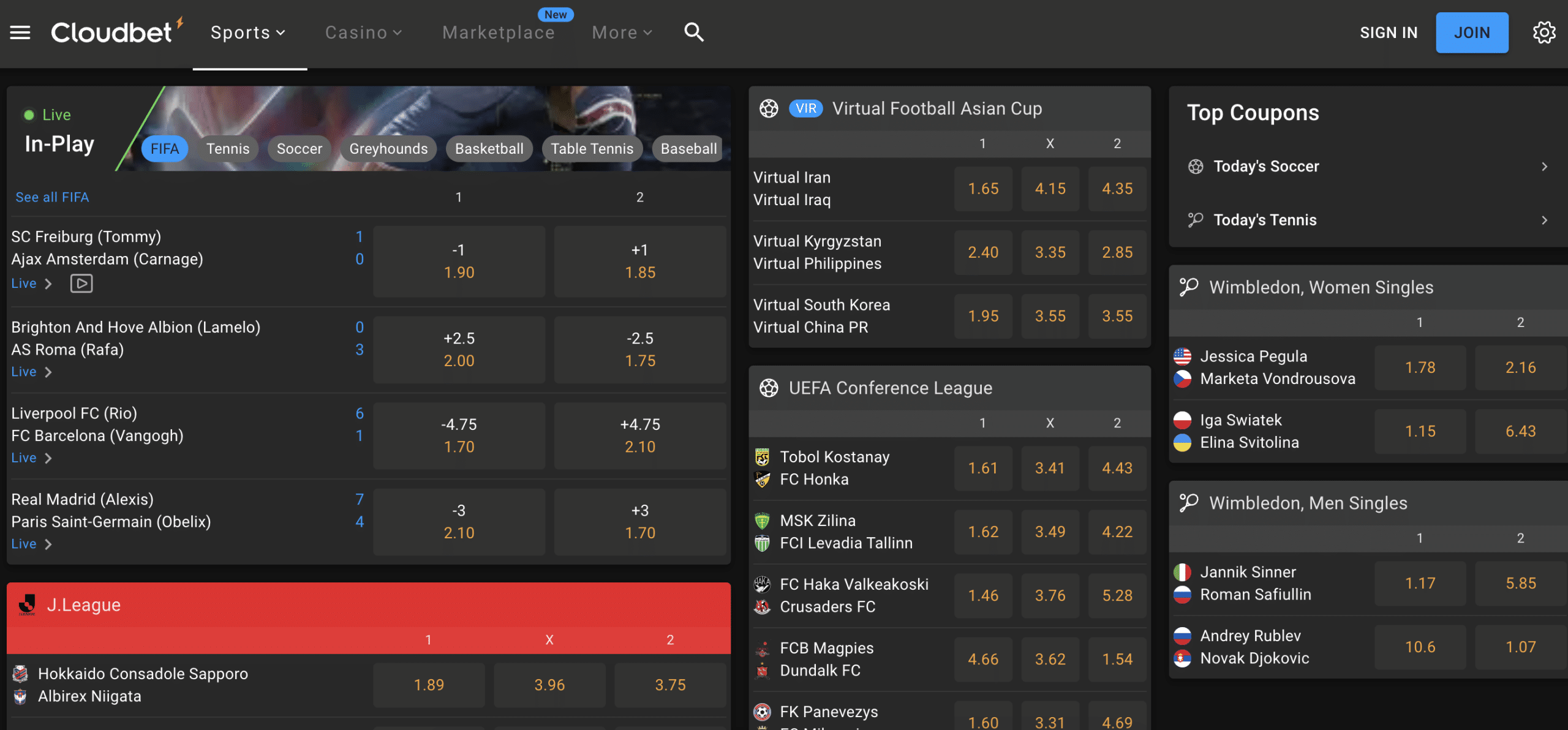Open the settings gear icon

(x=1544, y=32)
